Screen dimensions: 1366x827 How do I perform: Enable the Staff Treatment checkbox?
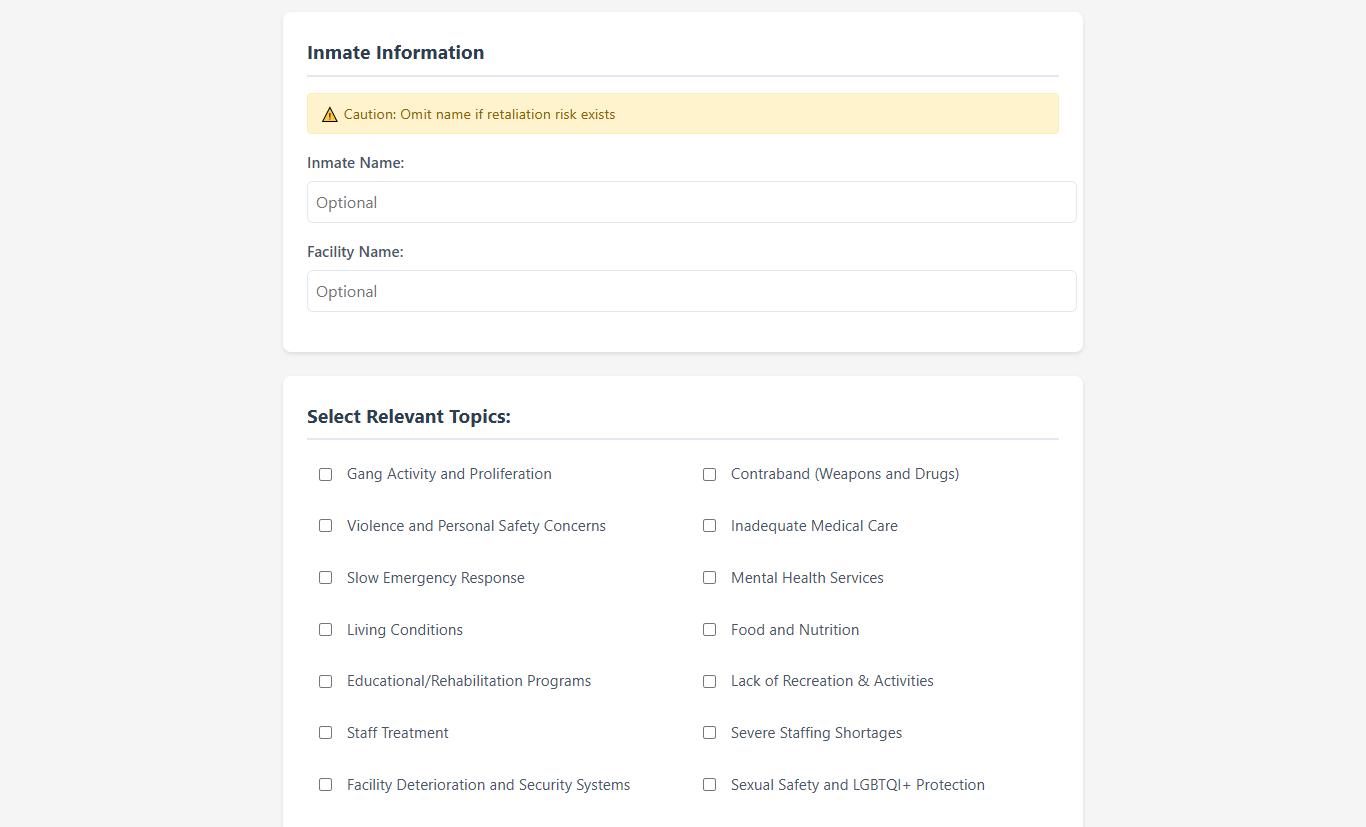(x=325, y=733)
